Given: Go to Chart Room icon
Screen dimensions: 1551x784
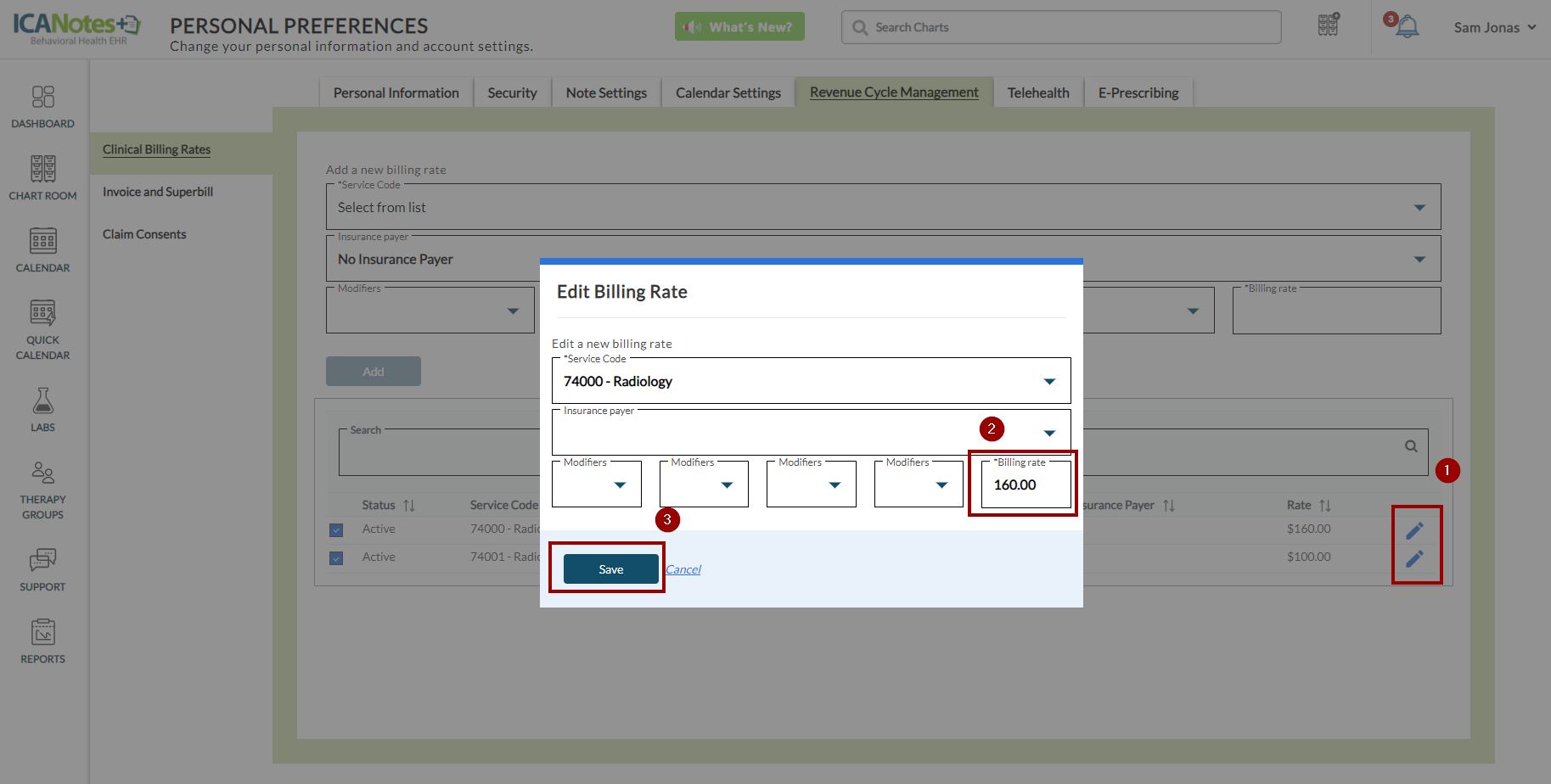Looking at the screenshot, I should pyautogui.click(x=42, y=178).
